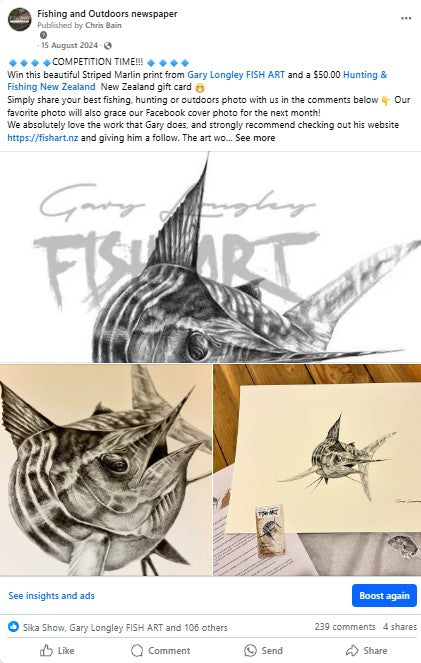Open the Gary Longley FISH ART link
Image resolution: width=421 pixels, height=663 pixels.
tap(236, 75)
